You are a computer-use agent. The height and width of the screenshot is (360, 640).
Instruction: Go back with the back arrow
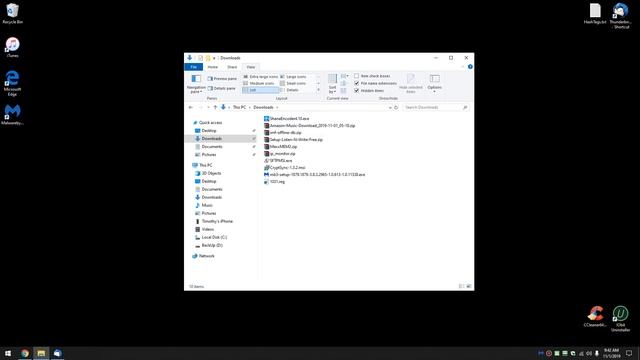[191, 107]
